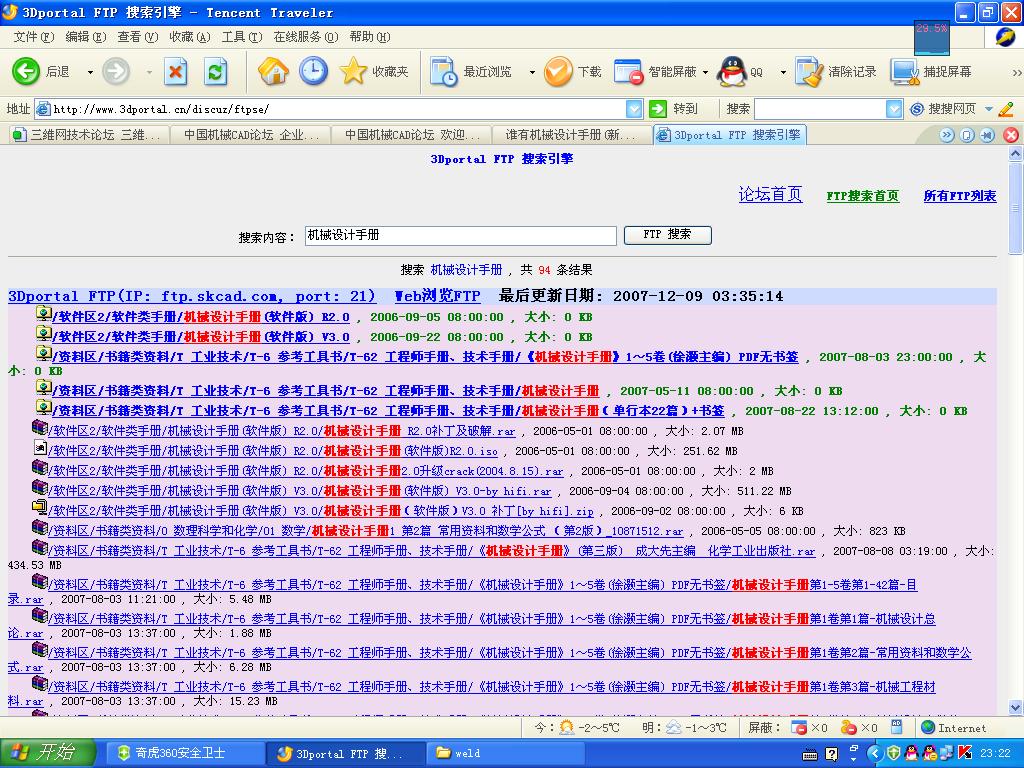This screenshot has width=1024, height=768.
Task: Expand the 搜搜网页 engine dropdown arrow
Action: pos(989,109)
